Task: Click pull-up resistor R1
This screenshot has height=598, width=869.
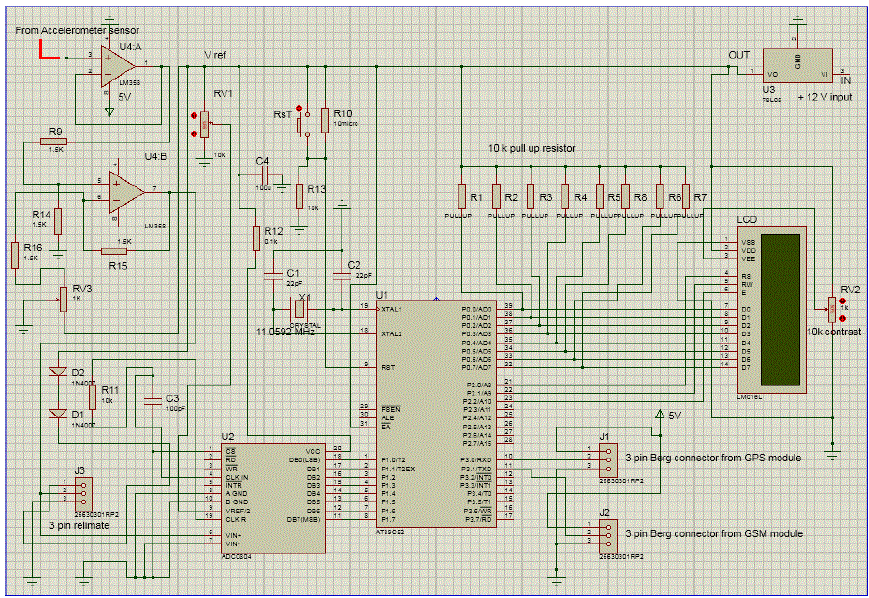Action: click(461, 197)
